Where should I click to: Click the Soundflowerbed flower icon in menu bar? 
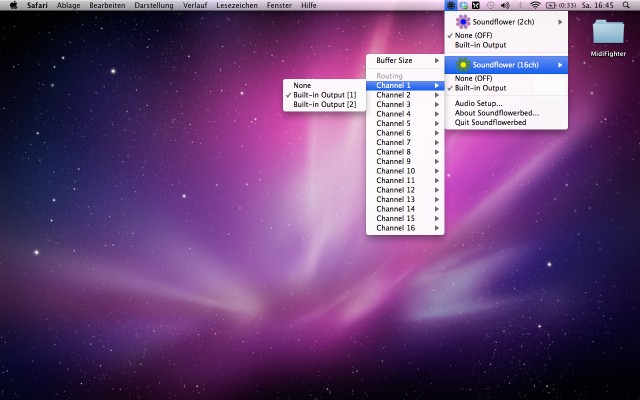pos(451,5)
